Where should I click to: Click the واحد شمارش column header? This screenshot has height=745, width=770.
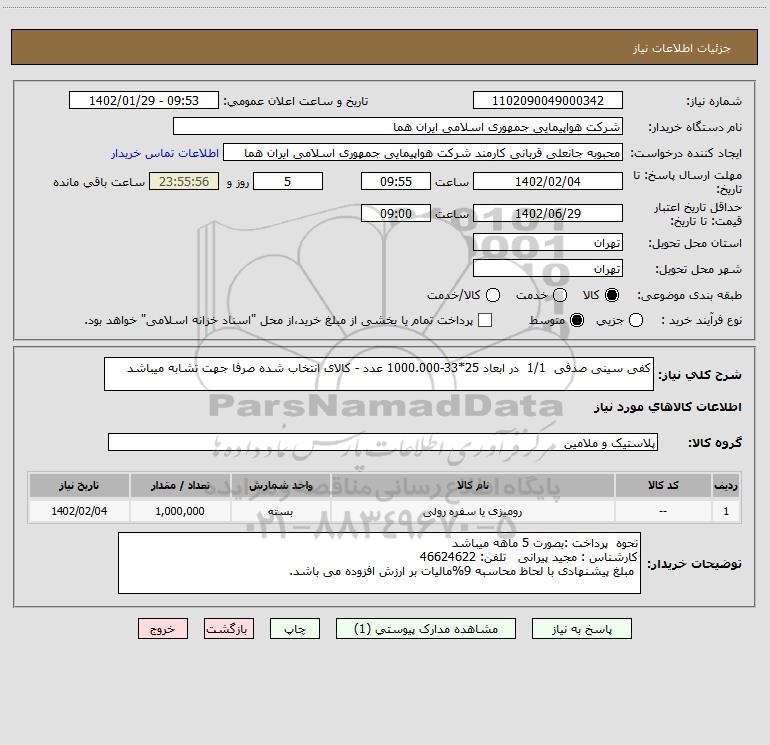tap(280, 485)
